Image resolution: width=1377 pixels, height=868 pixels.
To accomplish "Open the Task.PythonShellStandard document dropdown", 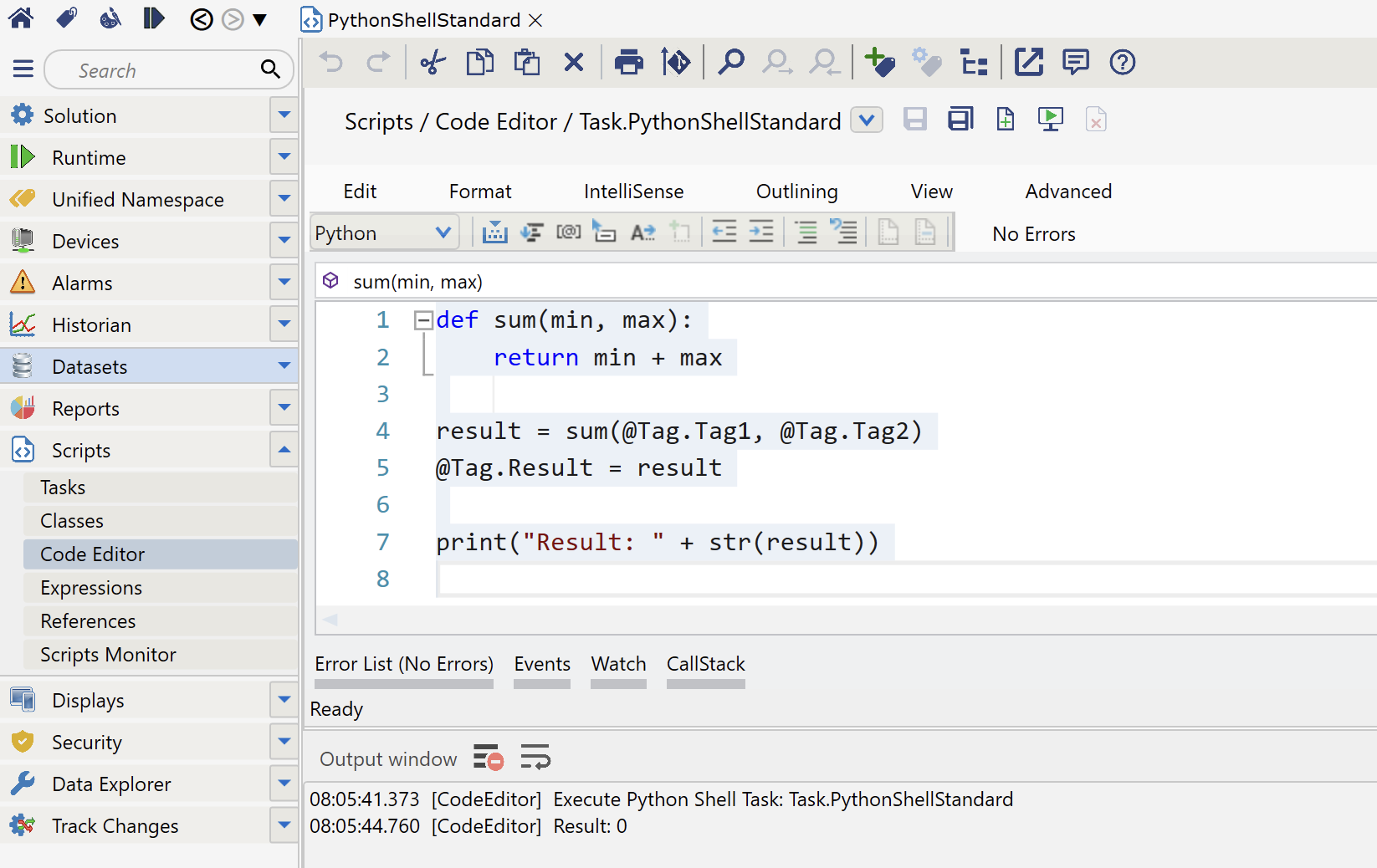I will pos(867,120).
